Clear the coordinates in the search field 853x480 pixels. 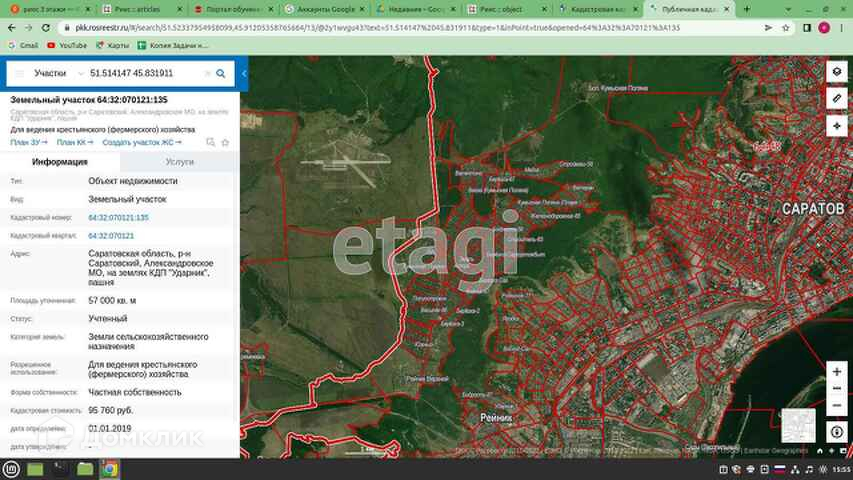click(x=207, y=73)
